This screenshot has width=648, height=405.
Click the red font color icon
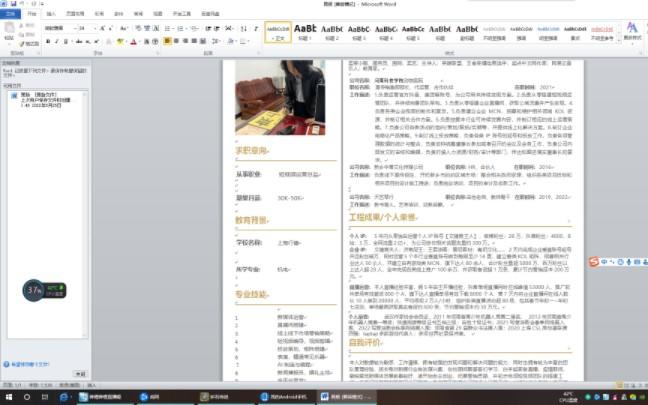(135, 43)
